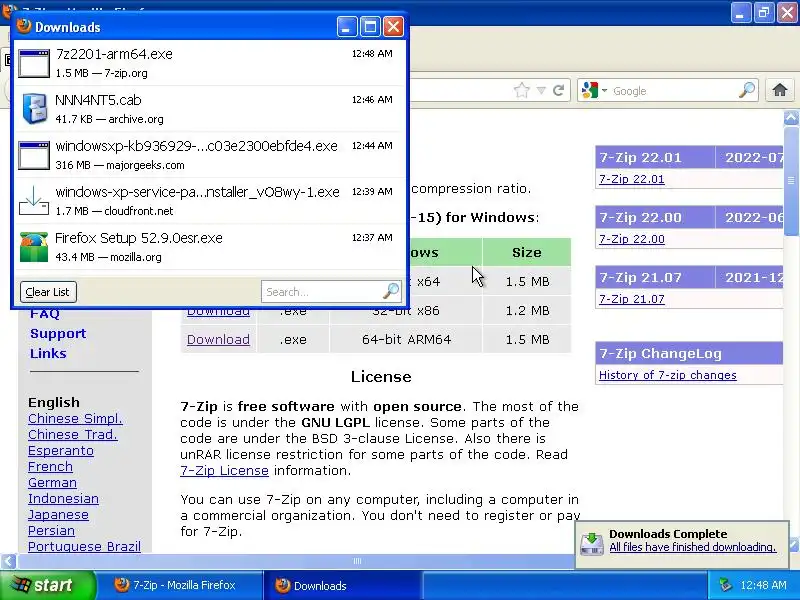Viewport: 800px width, 600px height.
Task: Click the horizontal scrollbar left arrow
Action: tap(8, 561)
